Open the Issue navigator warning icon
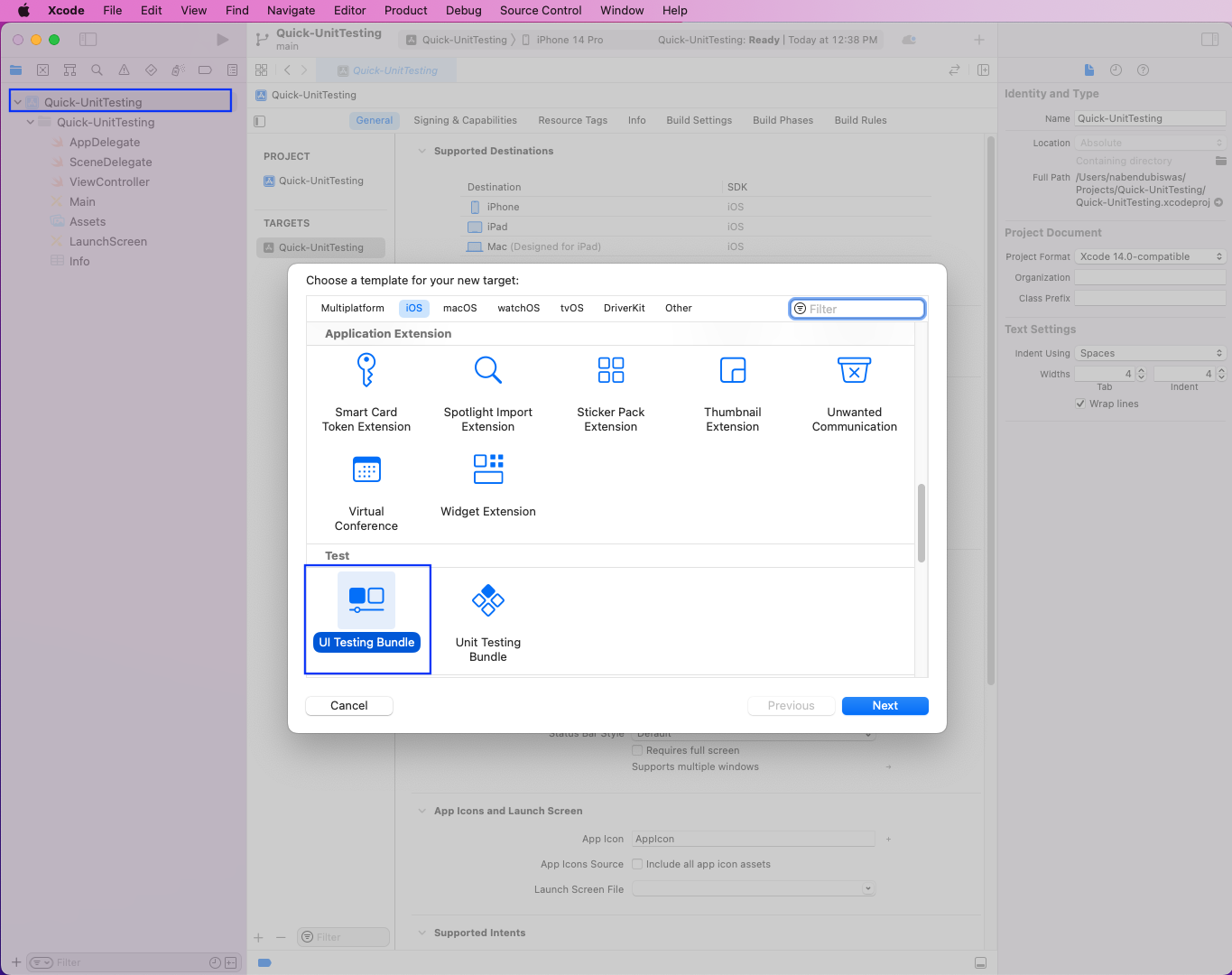1232x975 pixels. click(x=124, y=70)
